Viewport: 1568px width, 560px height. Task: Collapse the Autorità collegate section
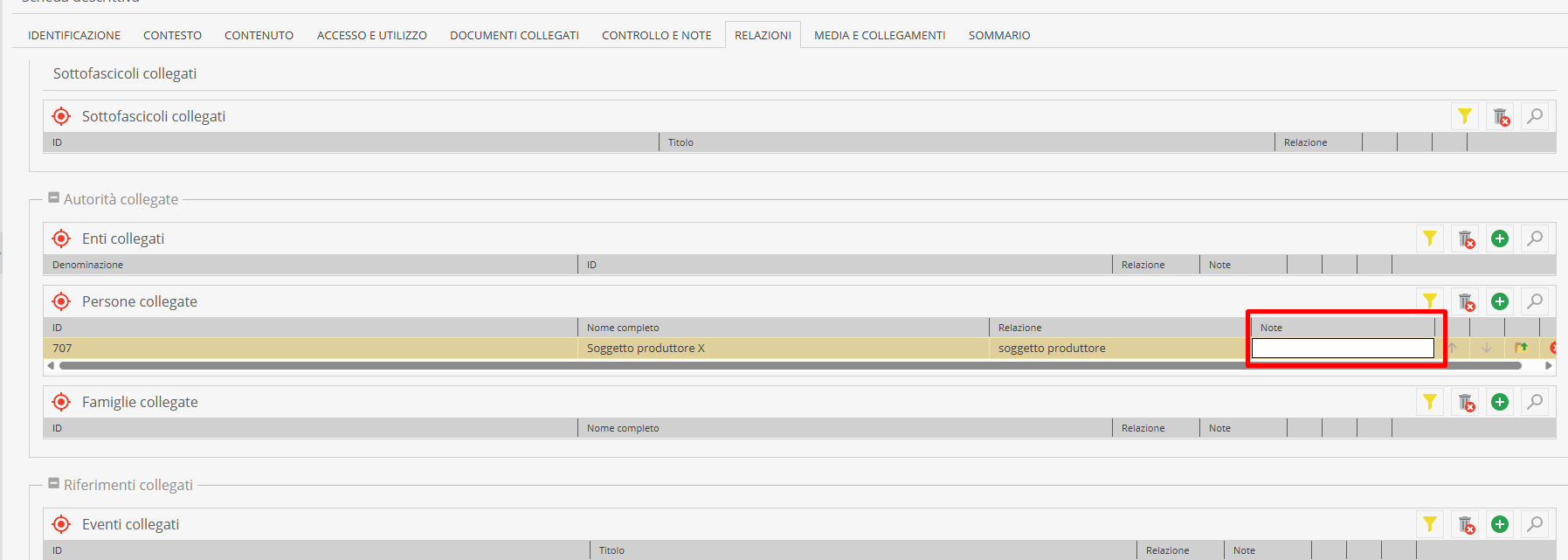53,198
